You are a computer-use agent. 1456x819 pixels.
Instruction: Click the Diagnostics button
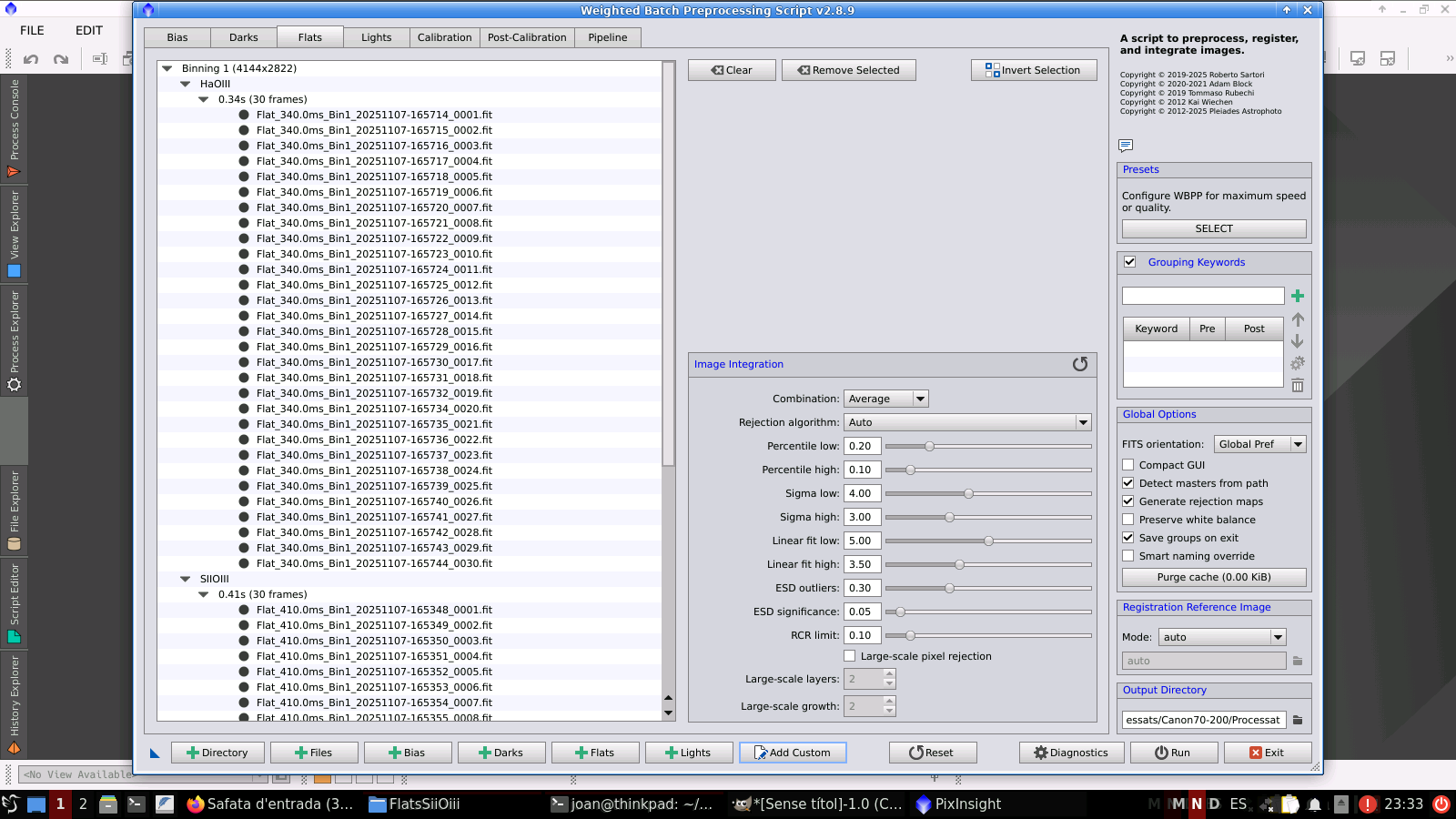tap(1070, 753)
